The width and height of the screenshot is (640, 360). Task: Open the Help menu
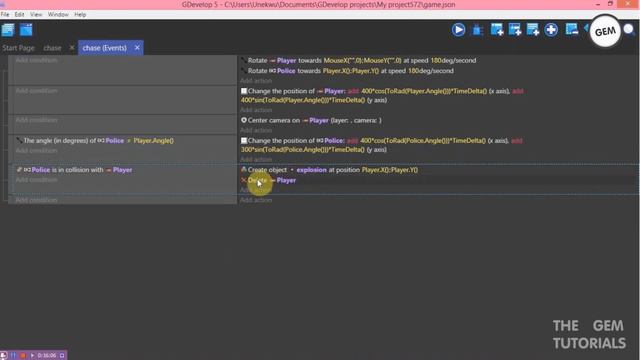point(80,14)
